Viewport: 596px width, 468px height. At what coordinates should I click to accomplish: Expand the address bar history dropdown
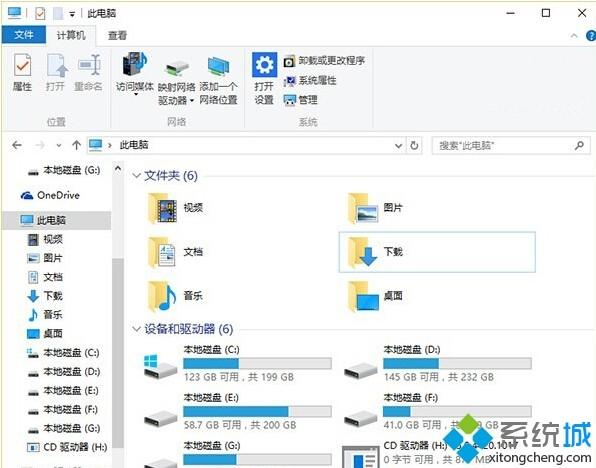point(398,145)
